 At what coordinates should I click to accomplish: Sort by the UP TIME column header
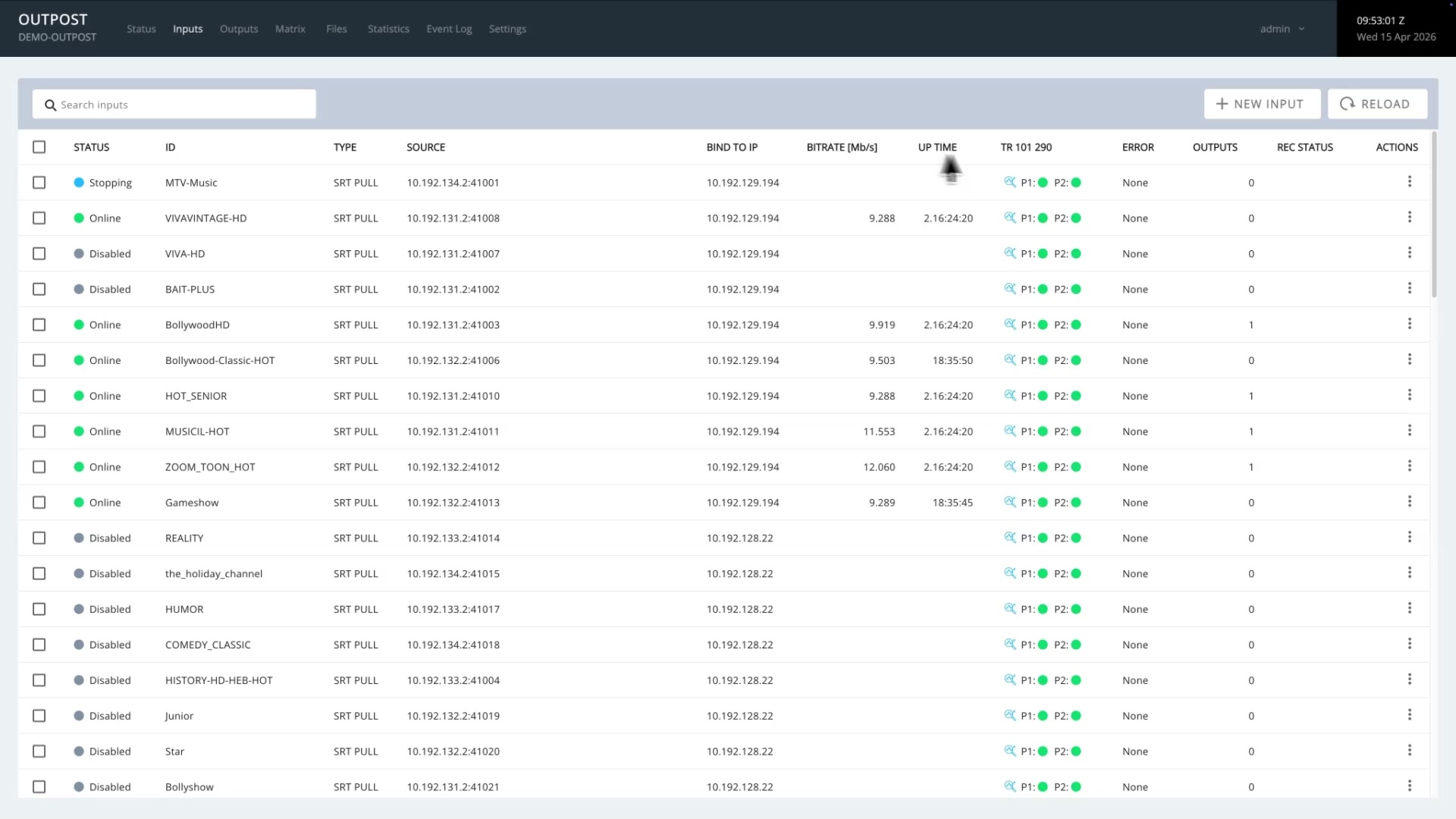coord(937,147)
